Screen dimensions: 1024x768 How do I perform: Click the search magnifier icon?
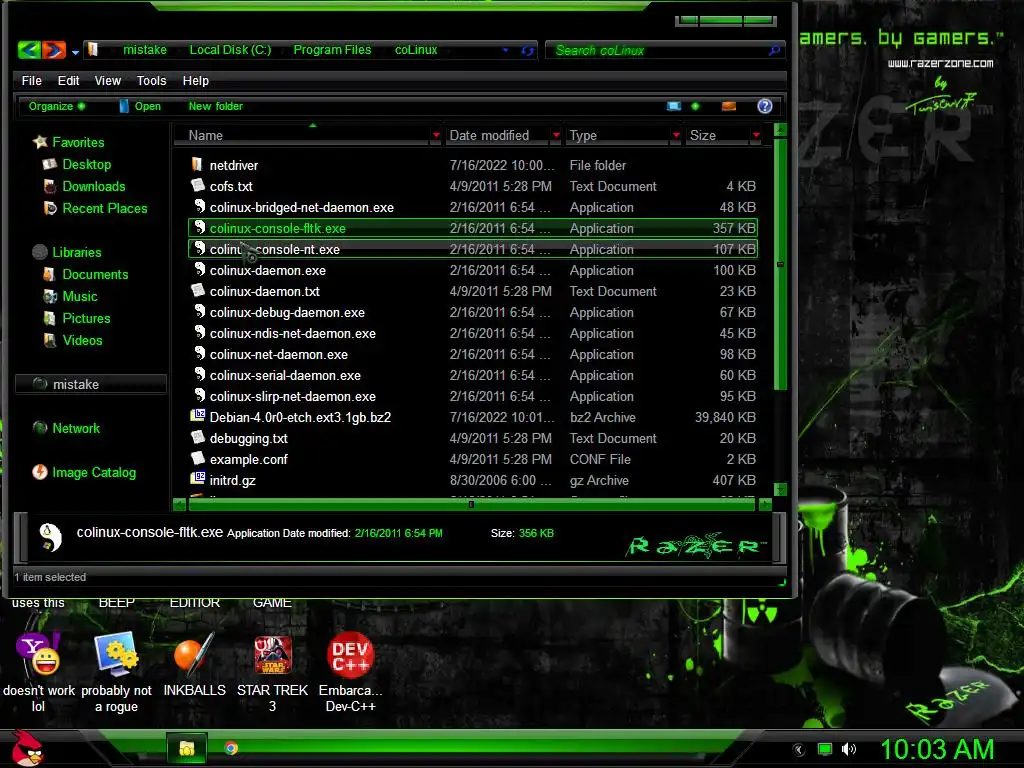775,50
